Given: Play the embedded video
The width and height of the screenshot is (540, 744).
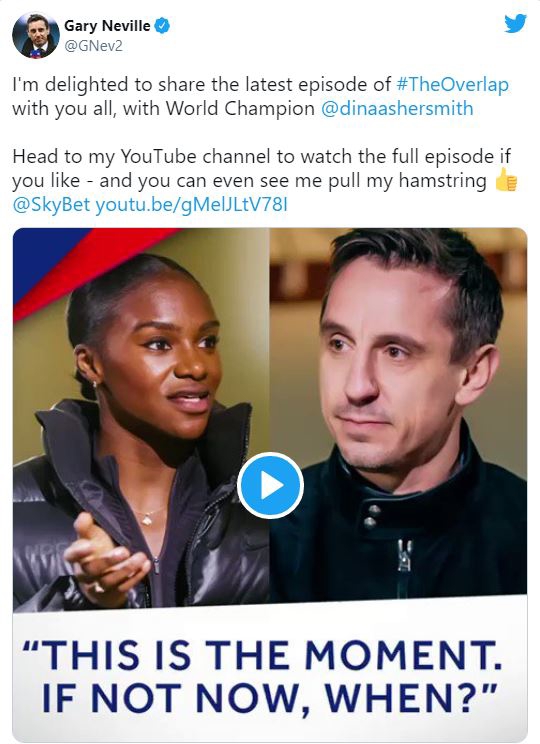Looking at the screenshot, I should [270, 485].
